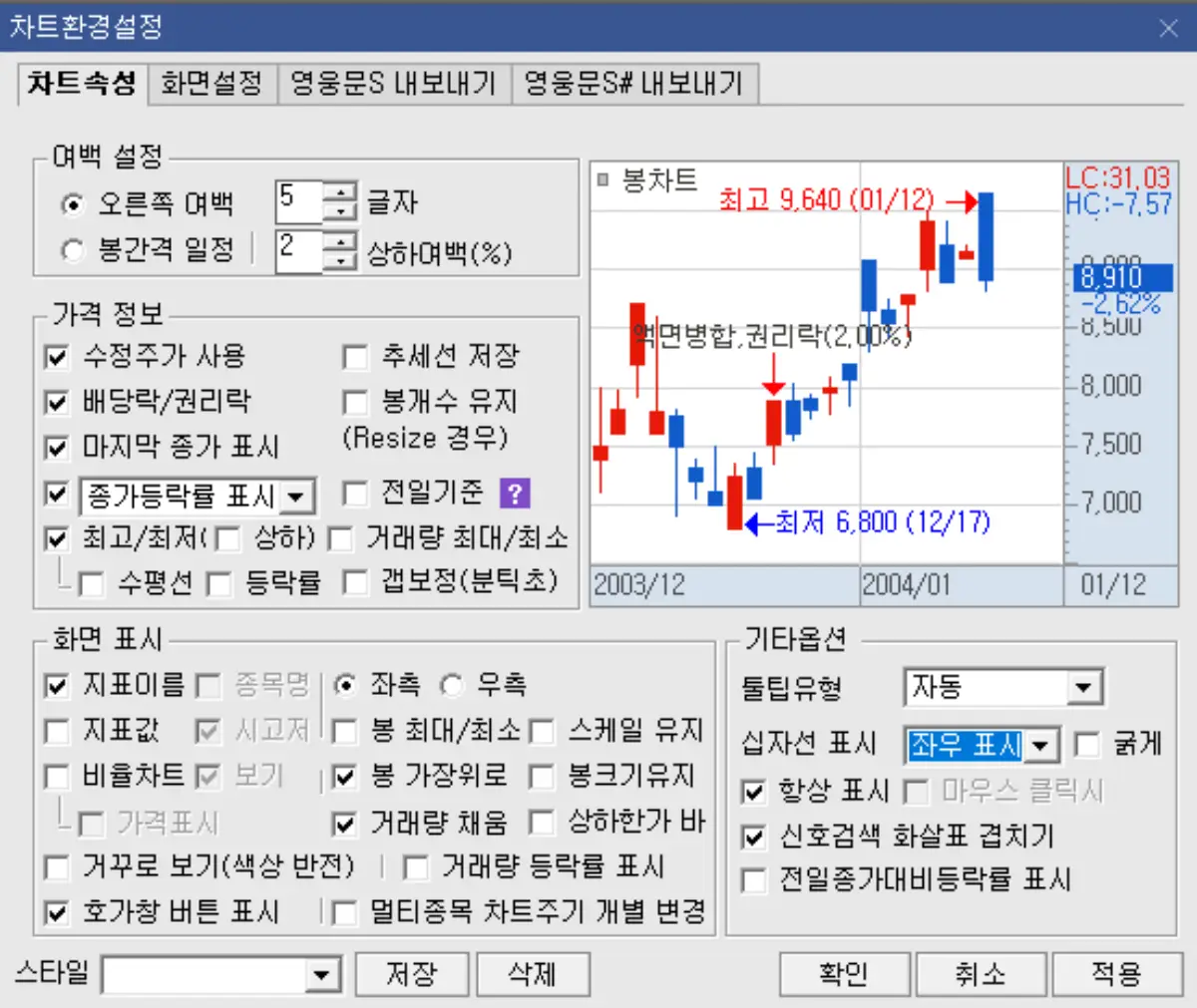The image size is (1197, 1008).
Task: Click the up arrow to increase 오른쪽 여백 value
Action: point(343,194)
